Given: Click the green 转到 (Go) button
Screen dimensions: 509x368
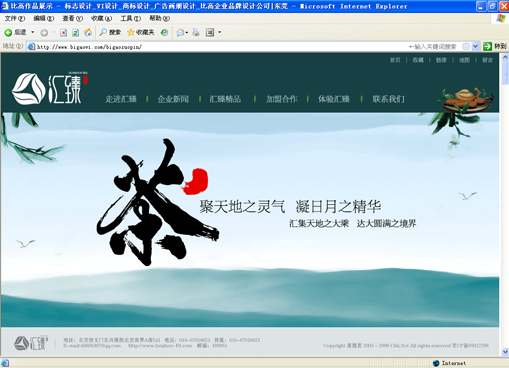Looking at the screenshot, I should pos(495,46).
